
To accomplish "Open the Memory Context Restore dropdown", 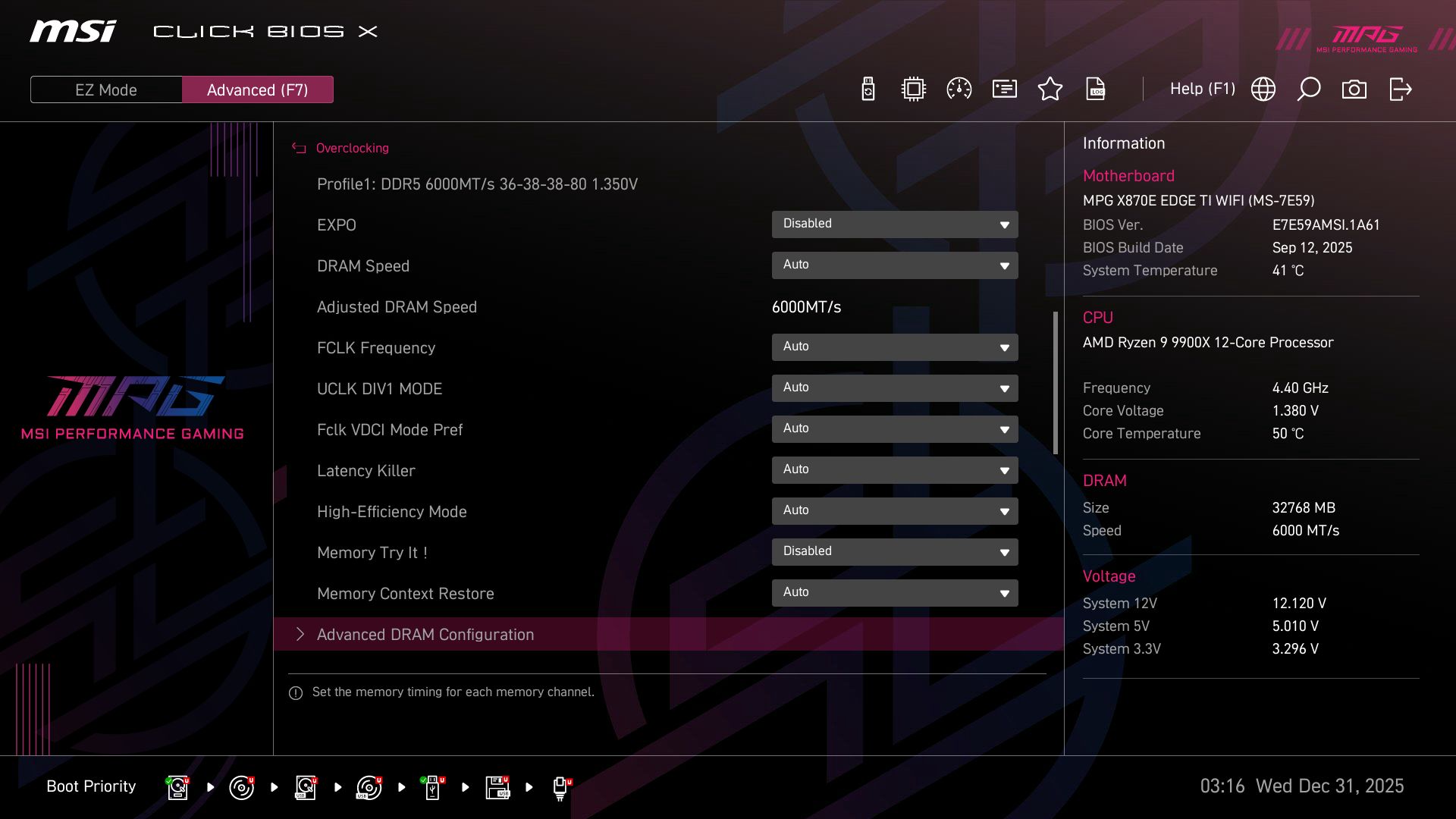I will pos(895,593).
